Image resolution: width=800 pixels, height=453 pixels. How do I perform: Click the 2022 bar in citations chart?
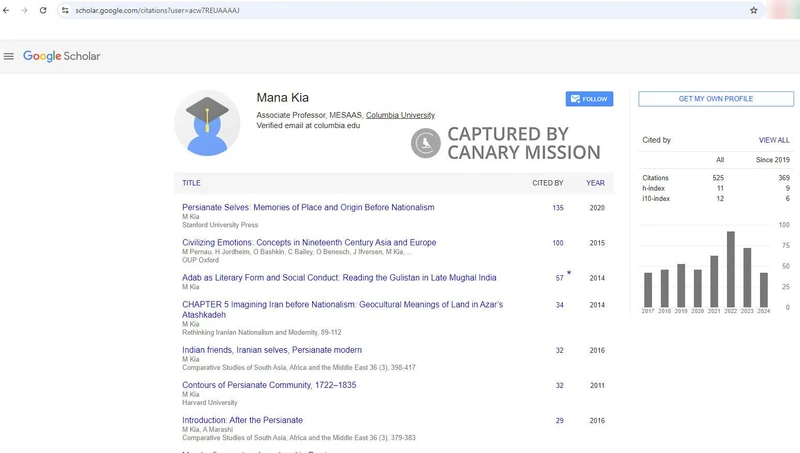pyautogui.click(x=731, y=269)
